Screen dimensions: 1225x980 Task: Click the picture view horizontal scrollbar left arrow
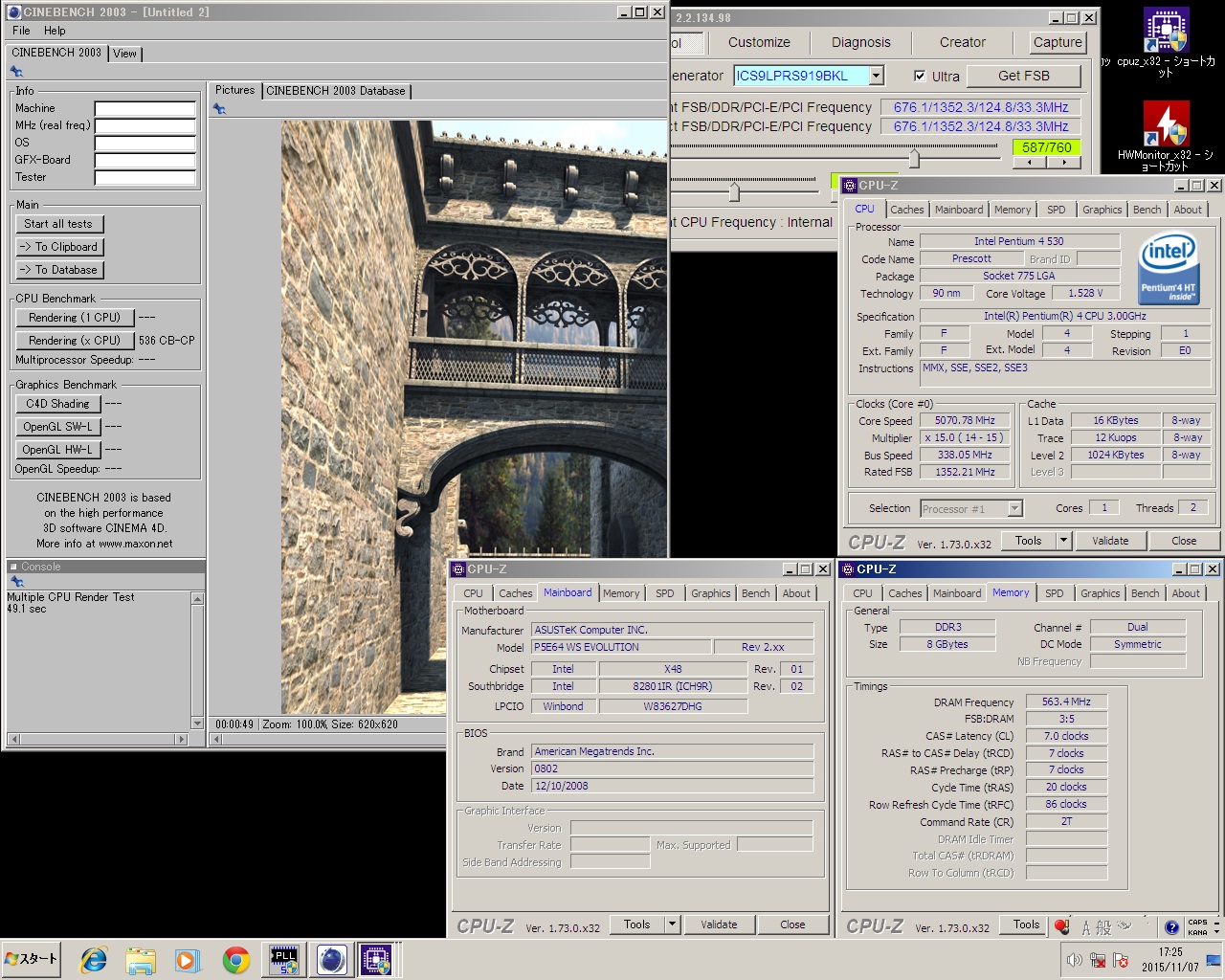[x=219, y=739]
